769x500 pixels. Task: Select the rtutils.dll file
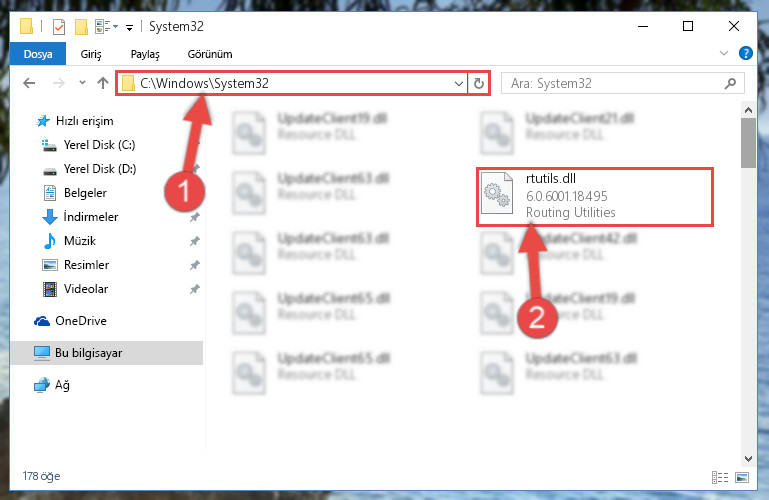coord(595,197)
